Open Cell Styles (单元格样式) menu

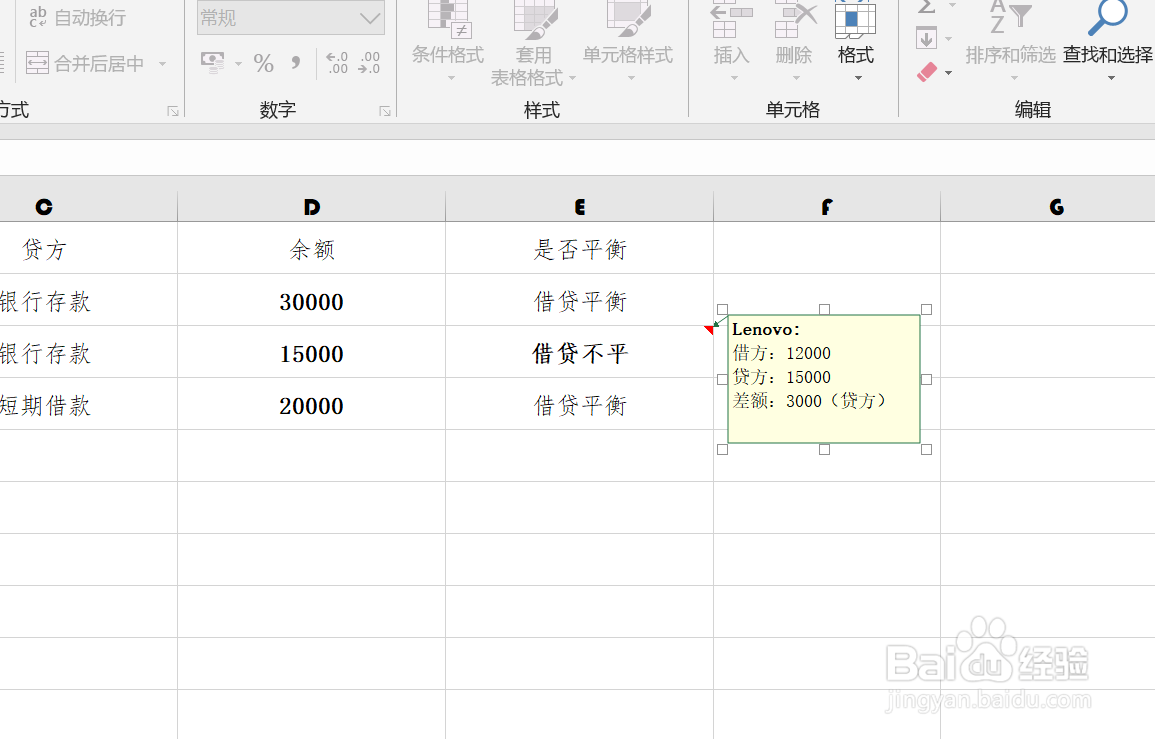pyautogui.click(x=628, y=42)
